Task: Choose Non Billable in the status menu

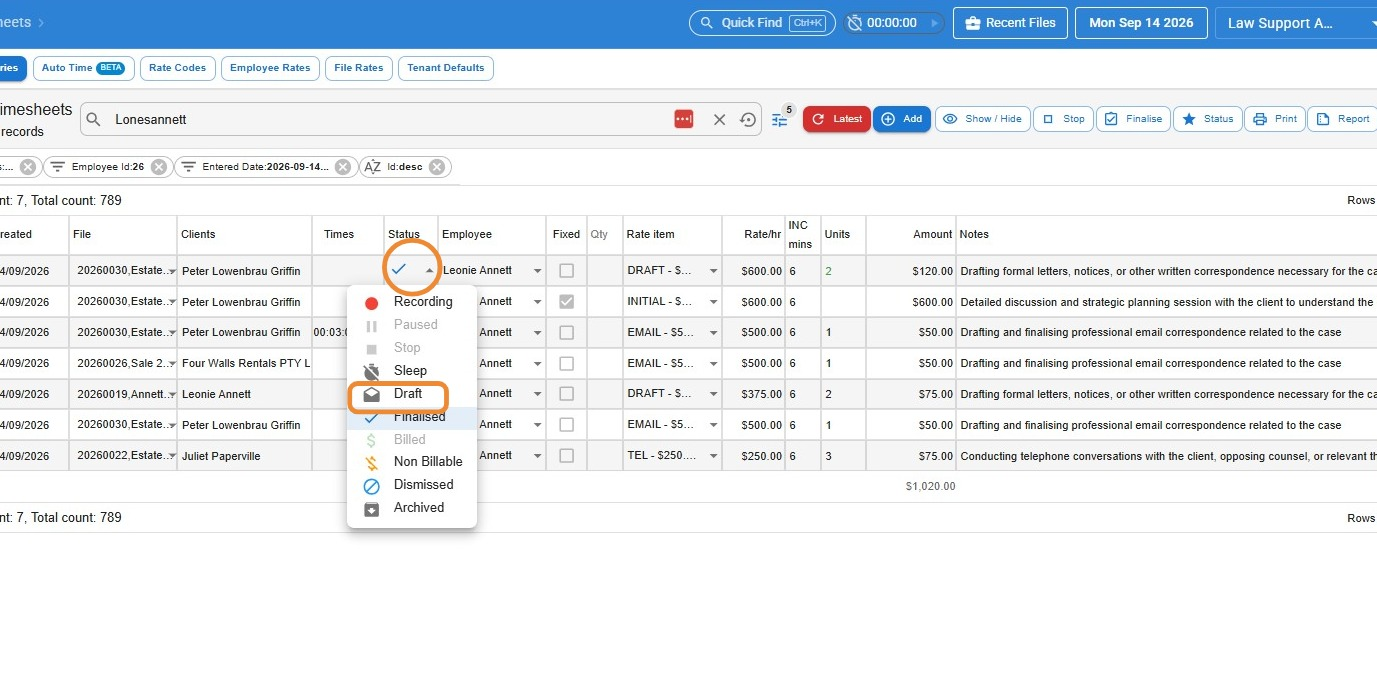Action: 412,462
